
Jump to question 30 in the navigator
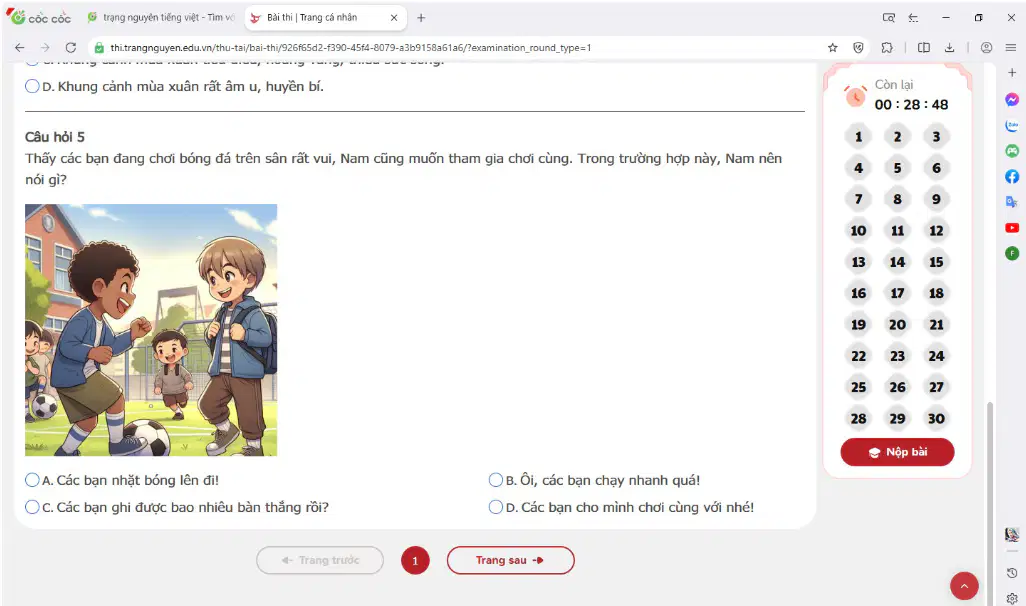pyautogui.click(x=936, y=418)
